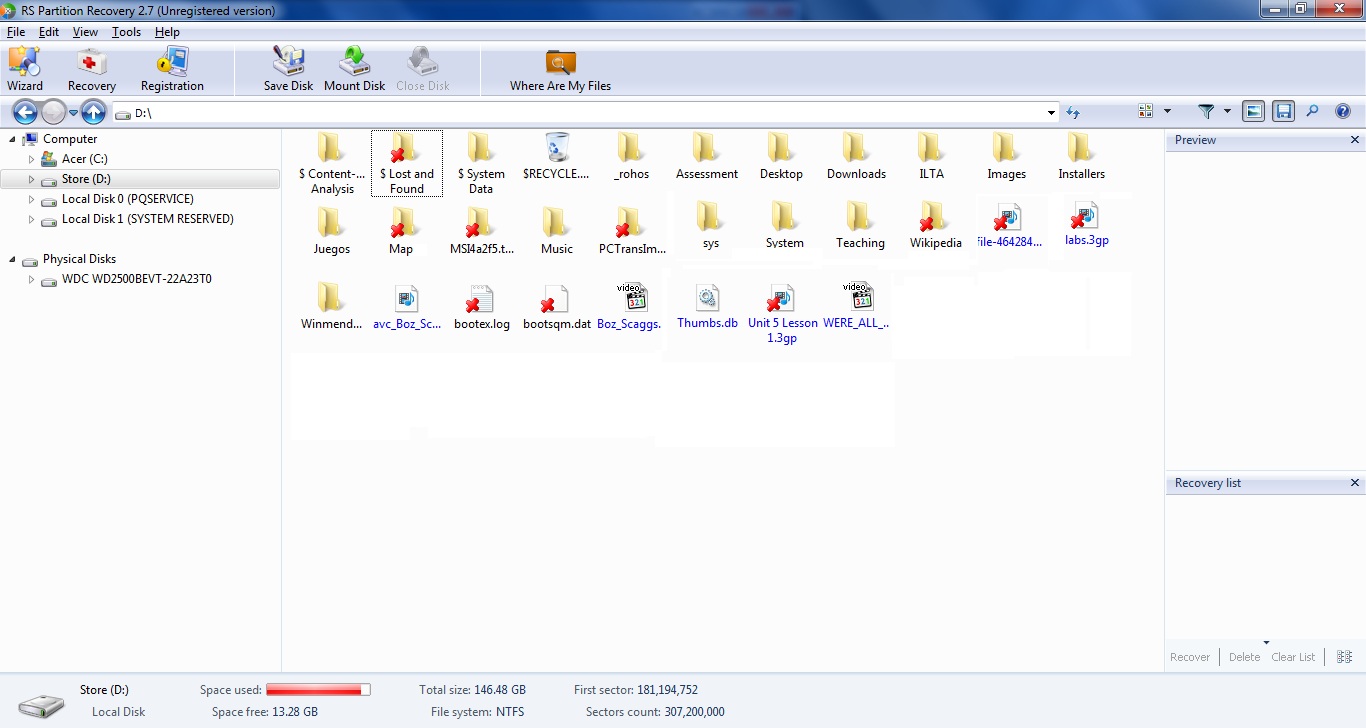Viewport: 1366px width, 728px height.
Task: Click recovery list options icon
Action: click(1344, 657)
